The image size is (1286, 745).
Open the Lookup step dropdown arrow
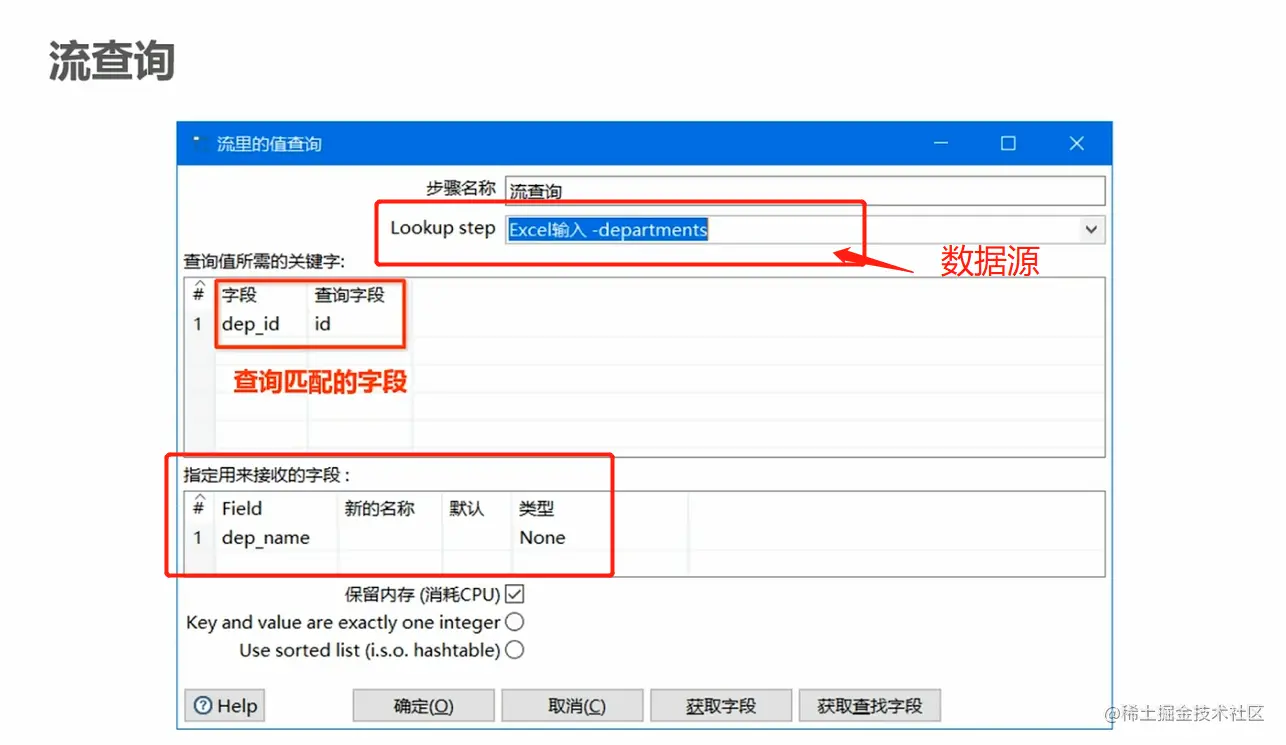coord(1091,229)
